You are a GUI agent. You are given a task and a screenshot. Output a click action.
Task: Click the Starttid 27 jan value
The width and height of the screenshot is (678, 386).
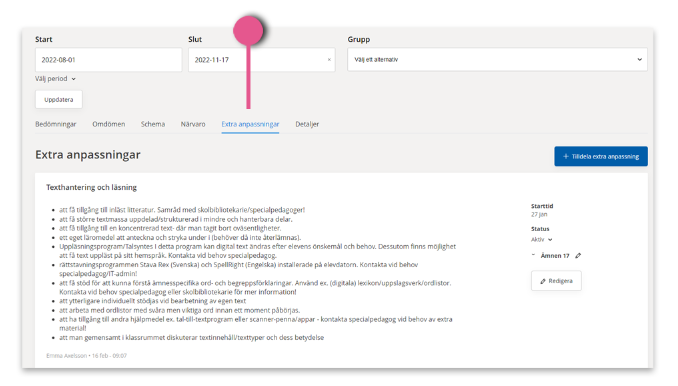tap(539, 214)
